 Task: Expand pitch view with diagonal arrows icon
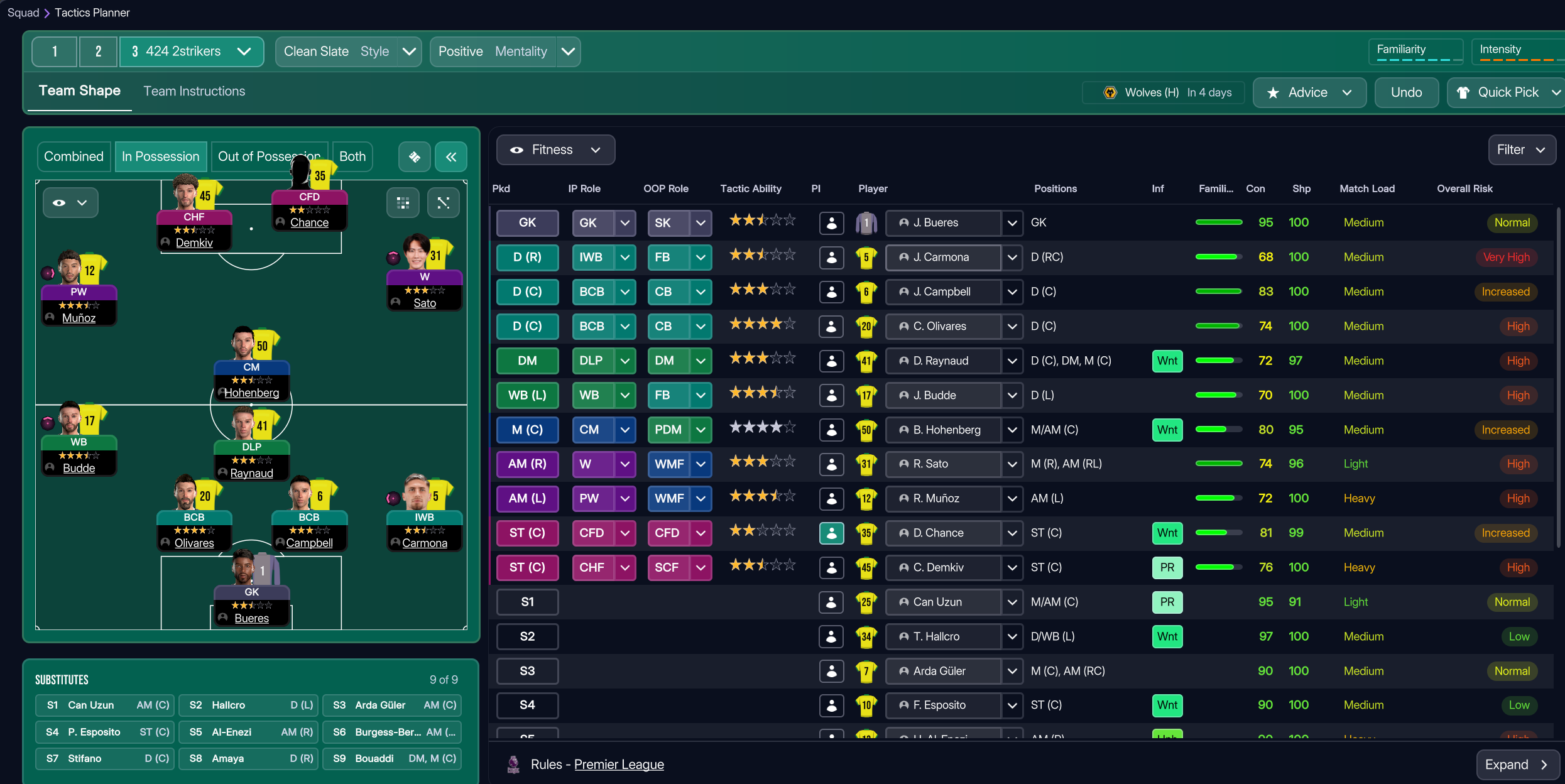click(x=444, y=202)
